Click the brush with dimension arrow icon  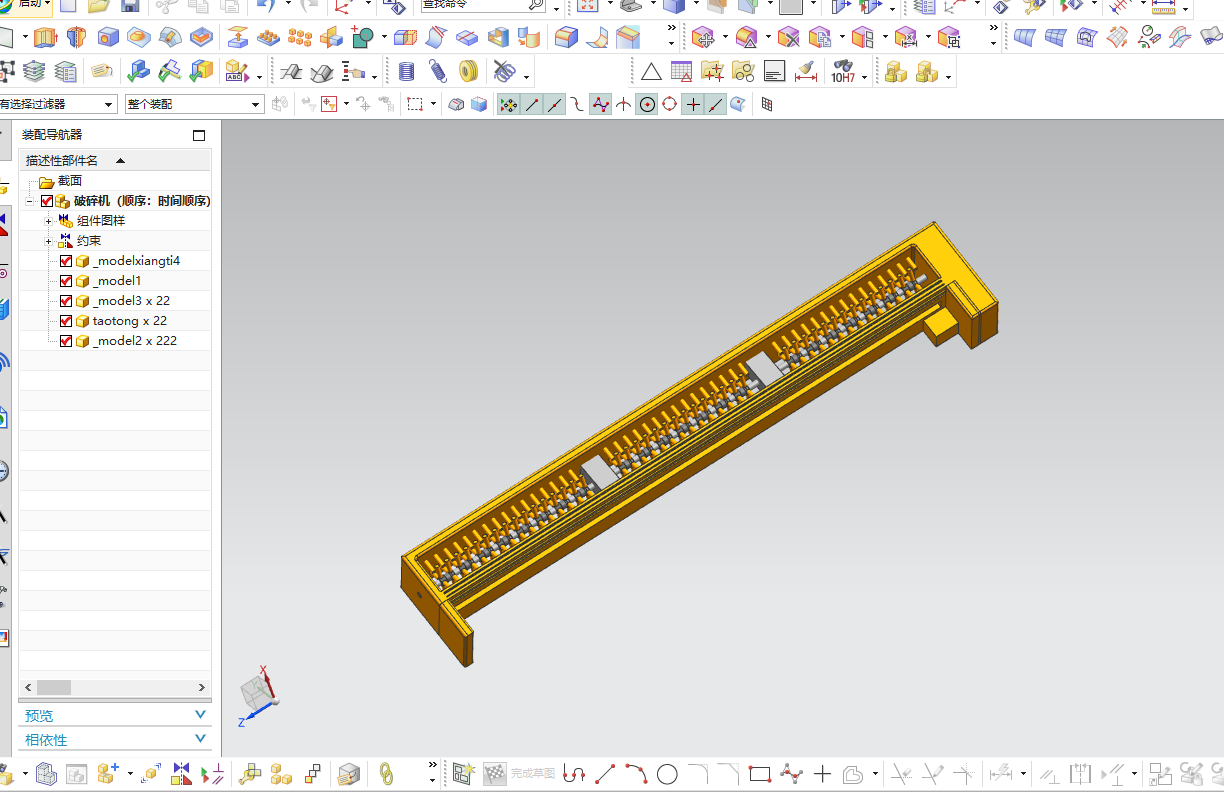pos(806,72)
